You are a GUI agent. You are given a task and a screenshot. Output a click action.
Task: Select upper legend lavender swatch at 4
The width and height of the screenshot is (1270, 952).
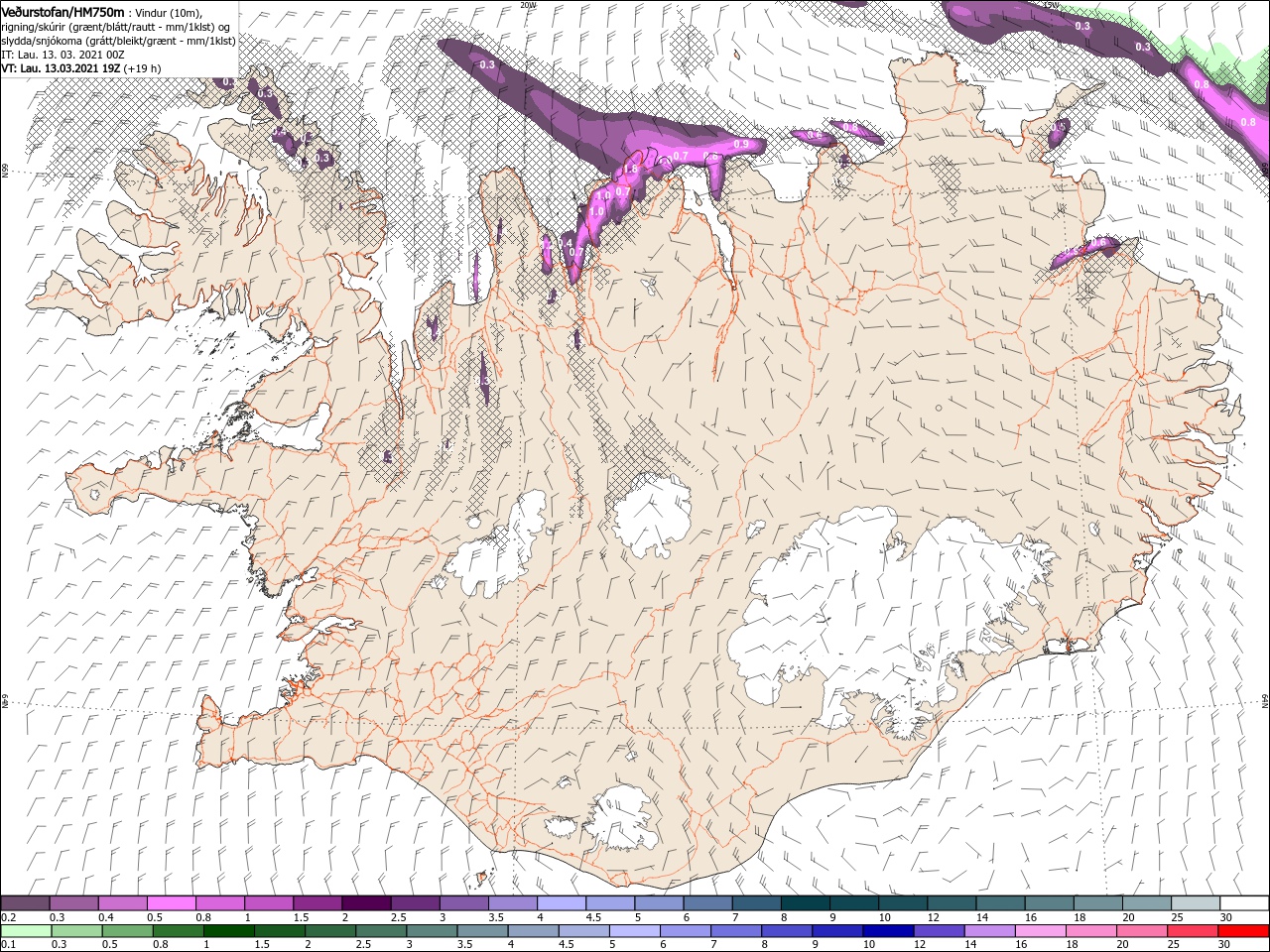560,903
